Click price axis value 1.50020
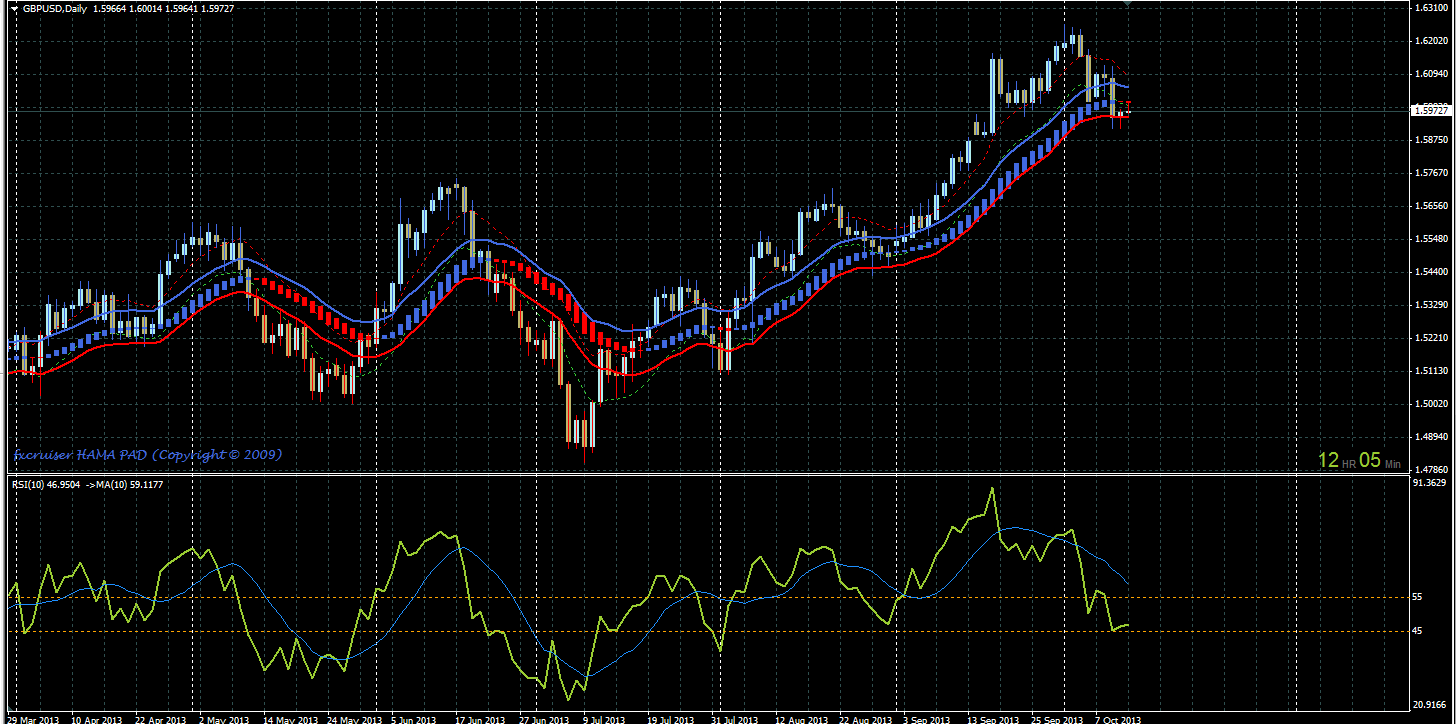This screenshot has width=1456, height=724. [1432, 404]
